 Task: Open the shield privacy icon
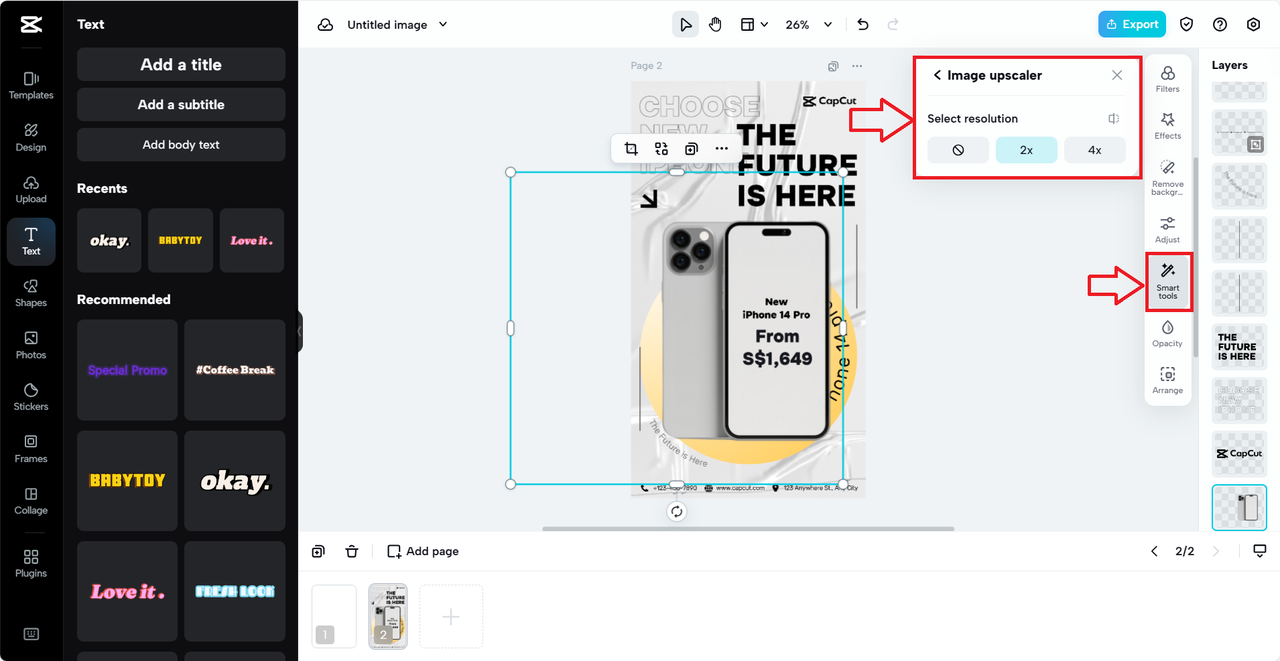[1187, 24]
